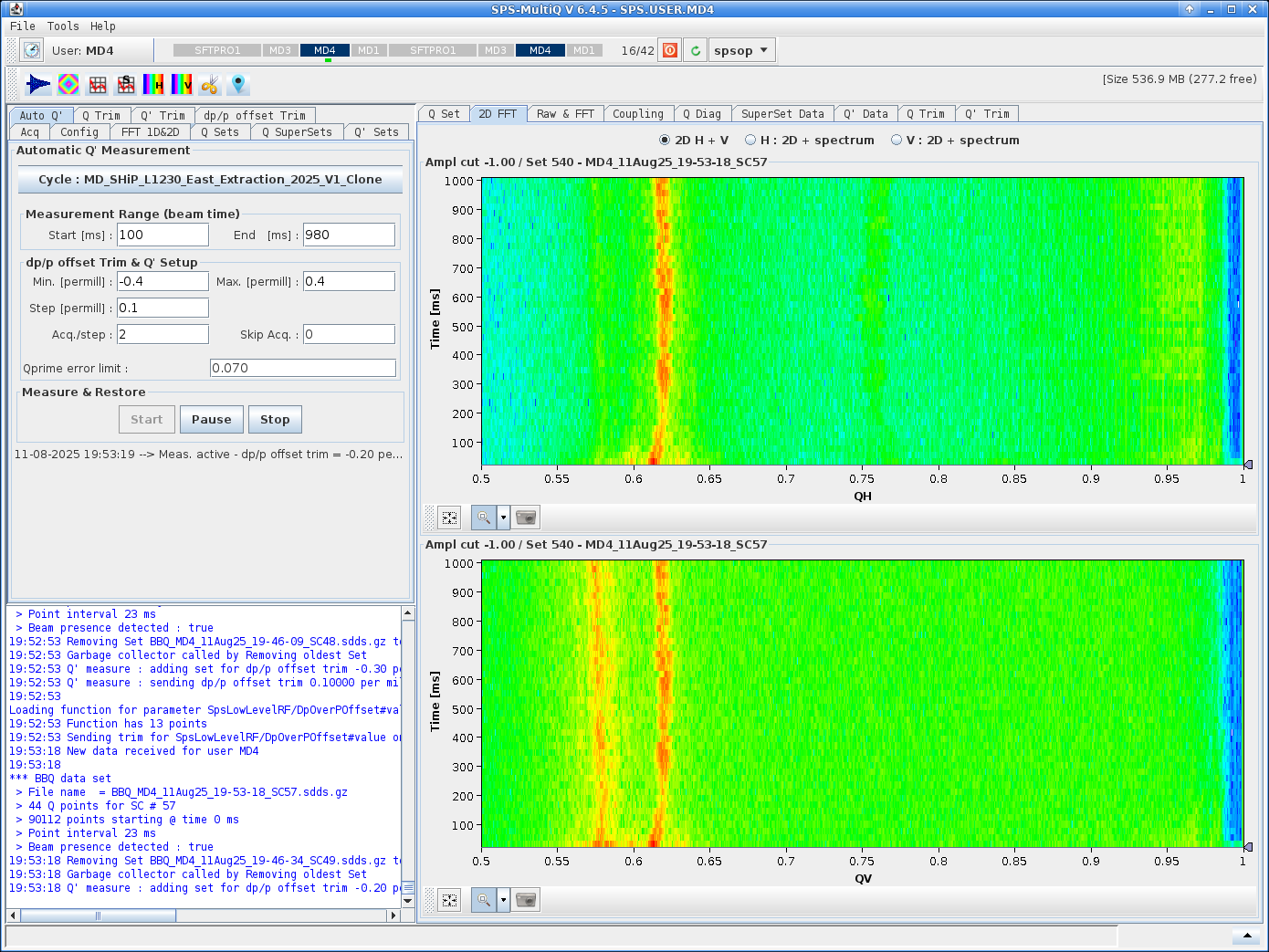Screen dimensions: 1269x952
Task: Switch to the Coupling tab
Action: tap(638, 113)
